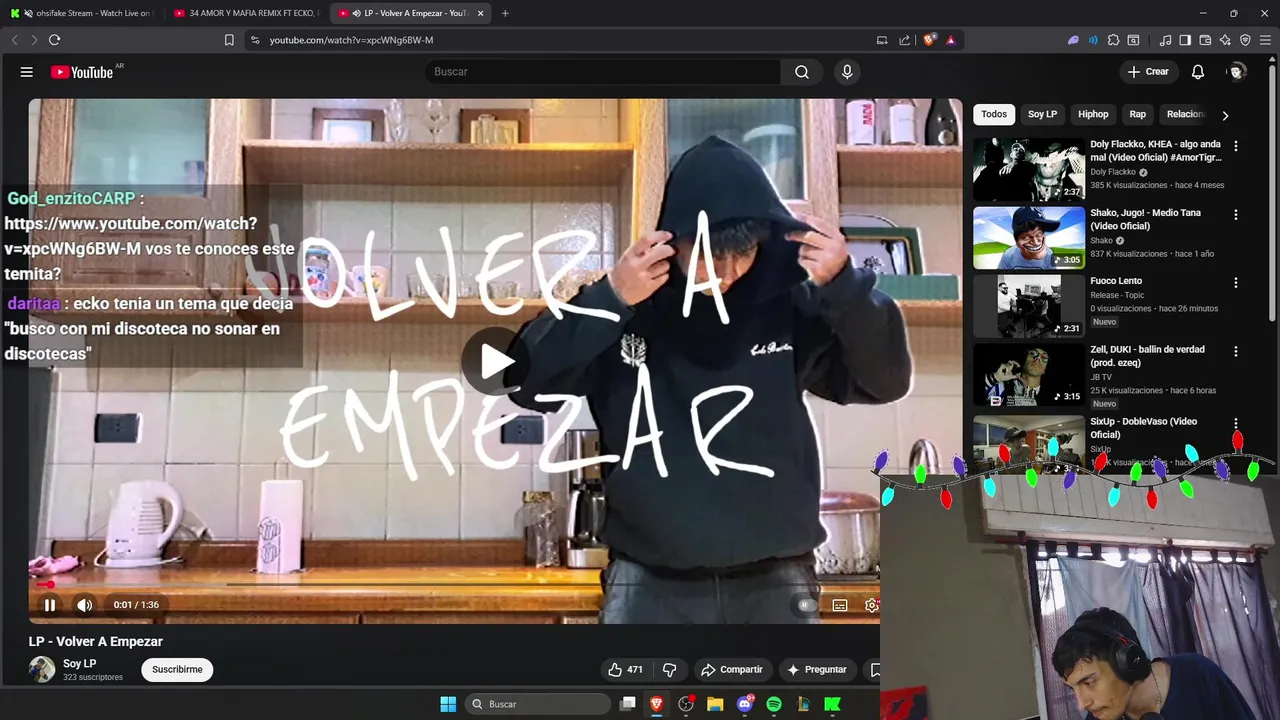This screenshot has width=1280, height=720.
Task: Show more filter chips with right arrow
Action: 1225,115
